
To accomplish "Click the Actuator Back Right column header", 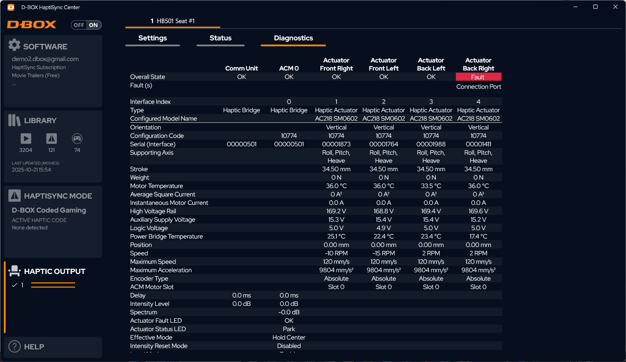I will click(478, 64).
